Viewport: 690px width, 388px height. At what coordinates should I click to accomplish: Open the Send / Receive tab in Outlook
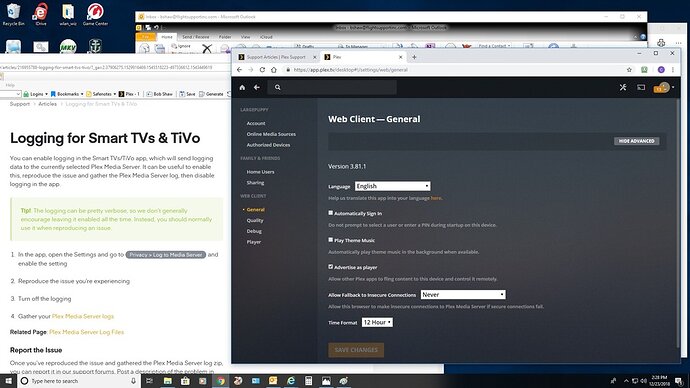pyautogui.click(x=196, y=37)
